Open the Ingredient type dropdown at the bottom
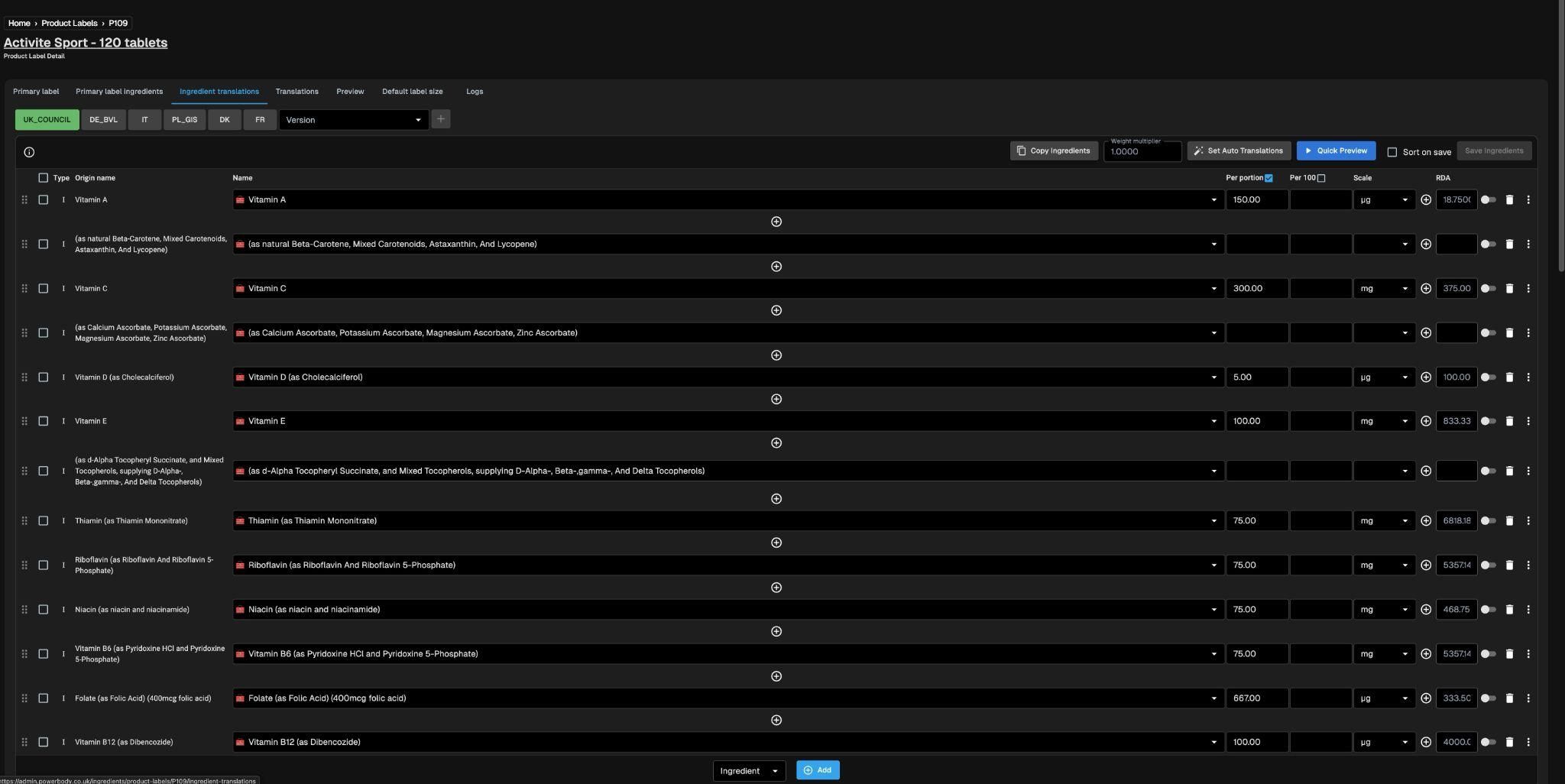 tap(749, 770)
